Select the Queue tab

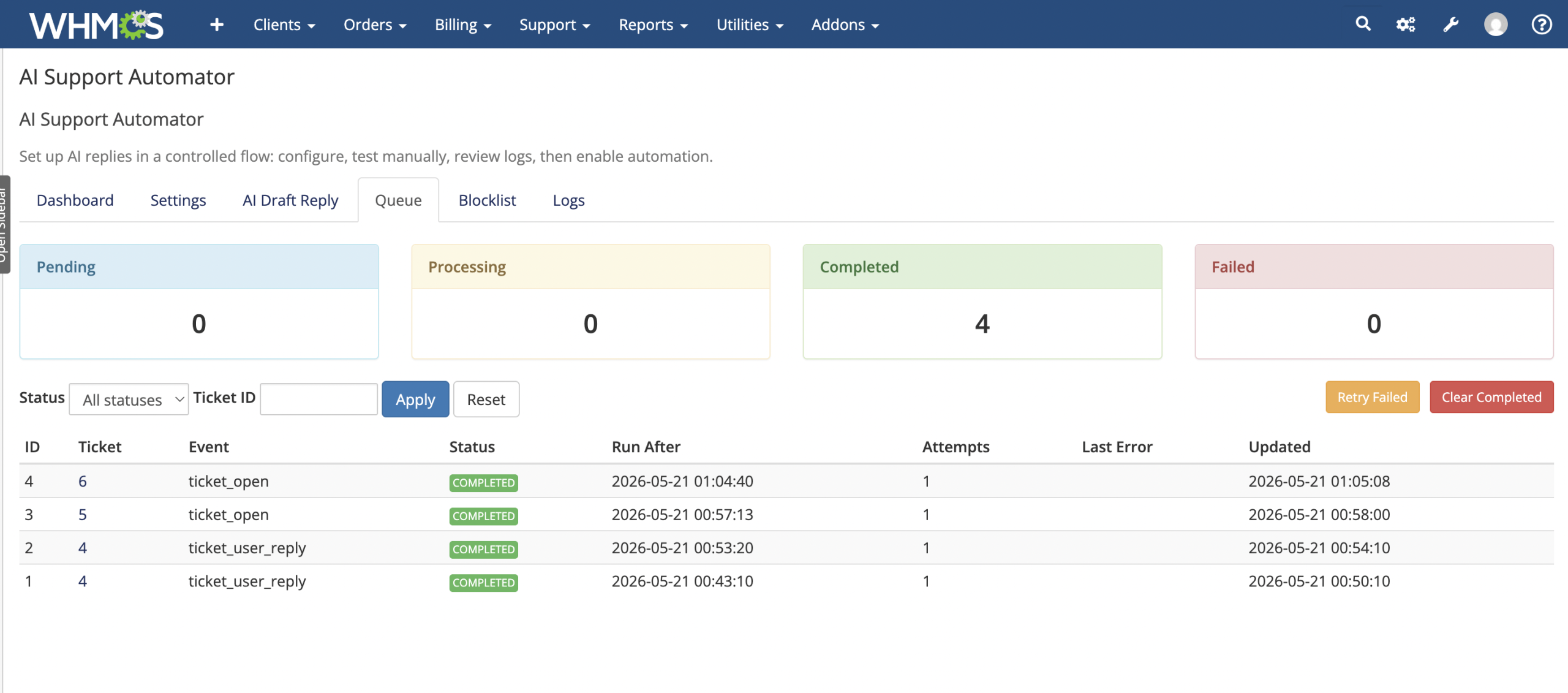pyautogui.click(x=398, y=200)
